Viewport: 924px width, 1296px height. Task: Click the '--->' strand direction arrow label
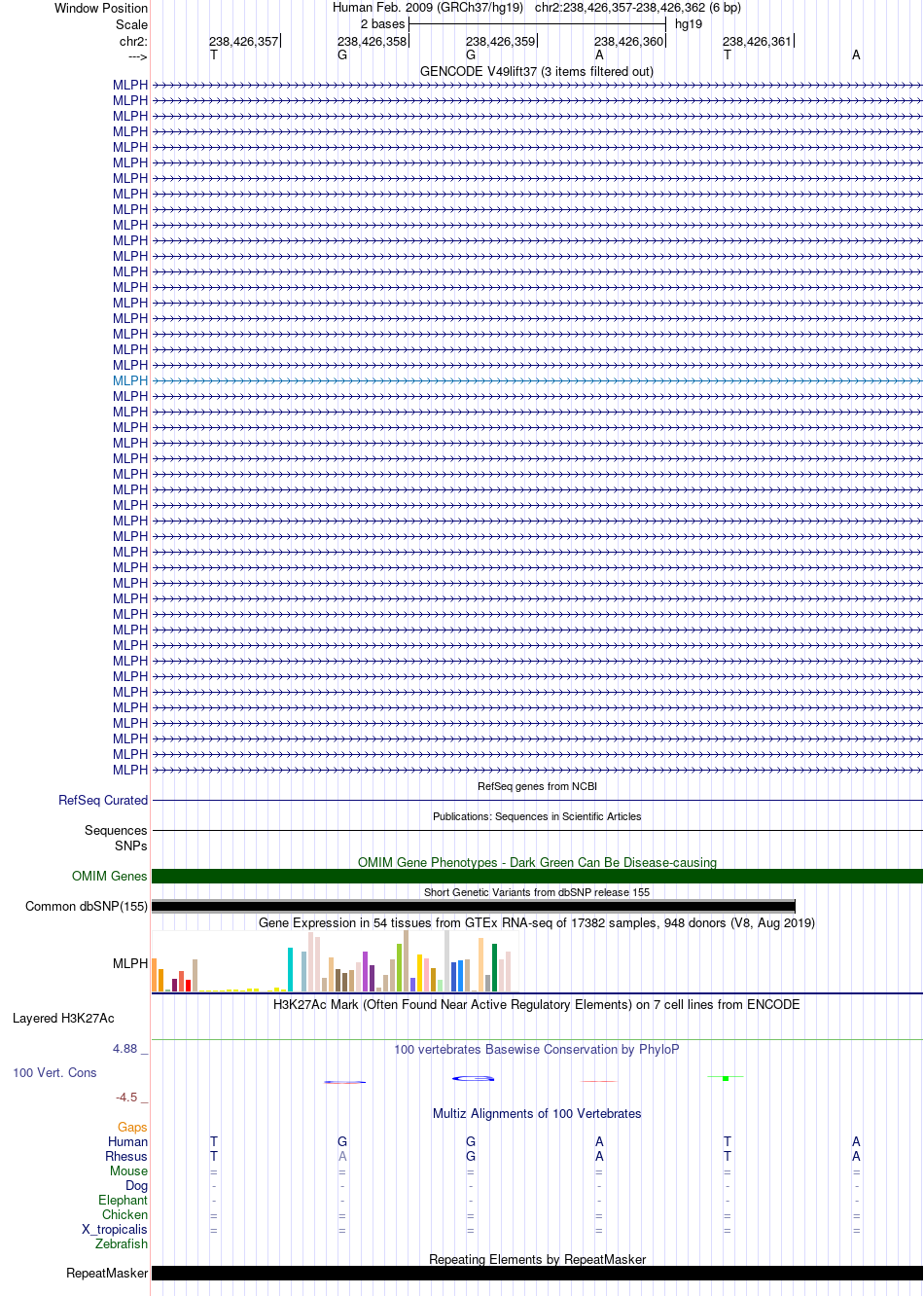137,55
